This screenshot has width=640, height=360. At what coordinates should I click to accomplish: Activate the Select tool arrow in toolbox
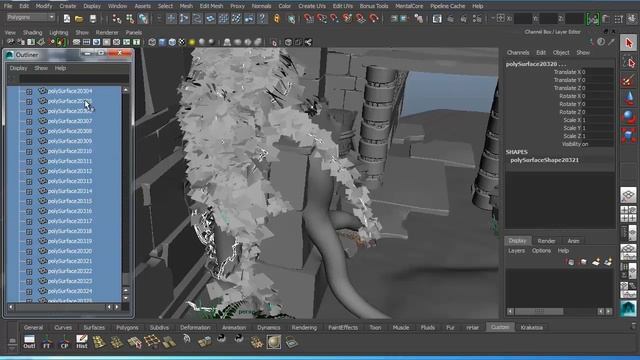coord(629,43)
